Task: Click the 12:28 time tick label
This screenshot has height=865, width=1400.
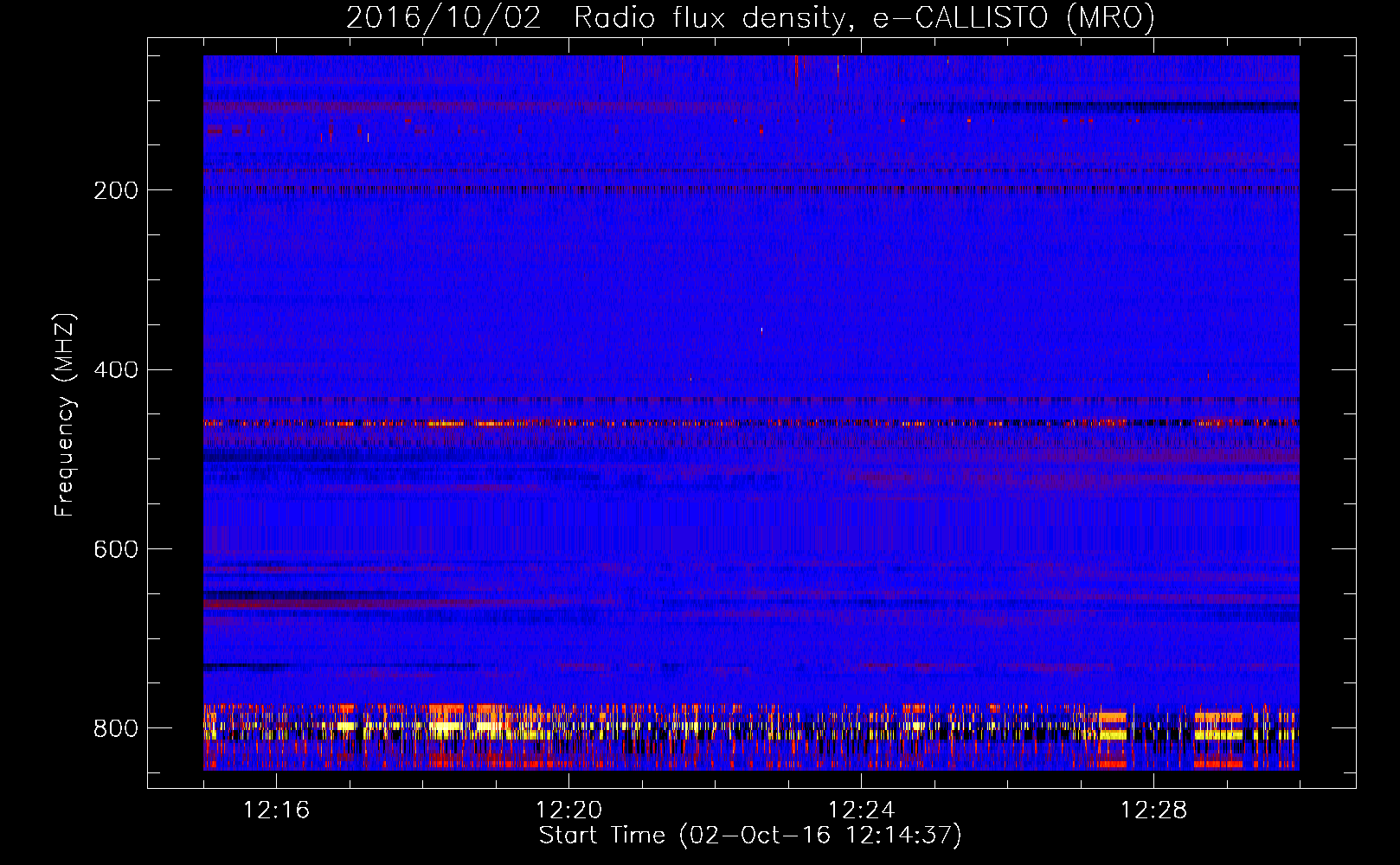Action: 1153,811
